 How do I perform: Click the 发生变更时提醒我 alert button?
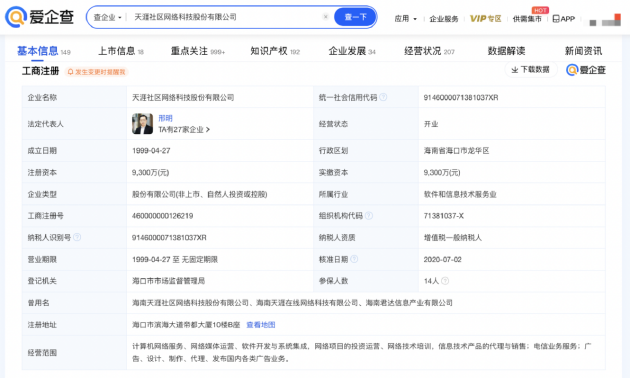click(x=96, y=72)
